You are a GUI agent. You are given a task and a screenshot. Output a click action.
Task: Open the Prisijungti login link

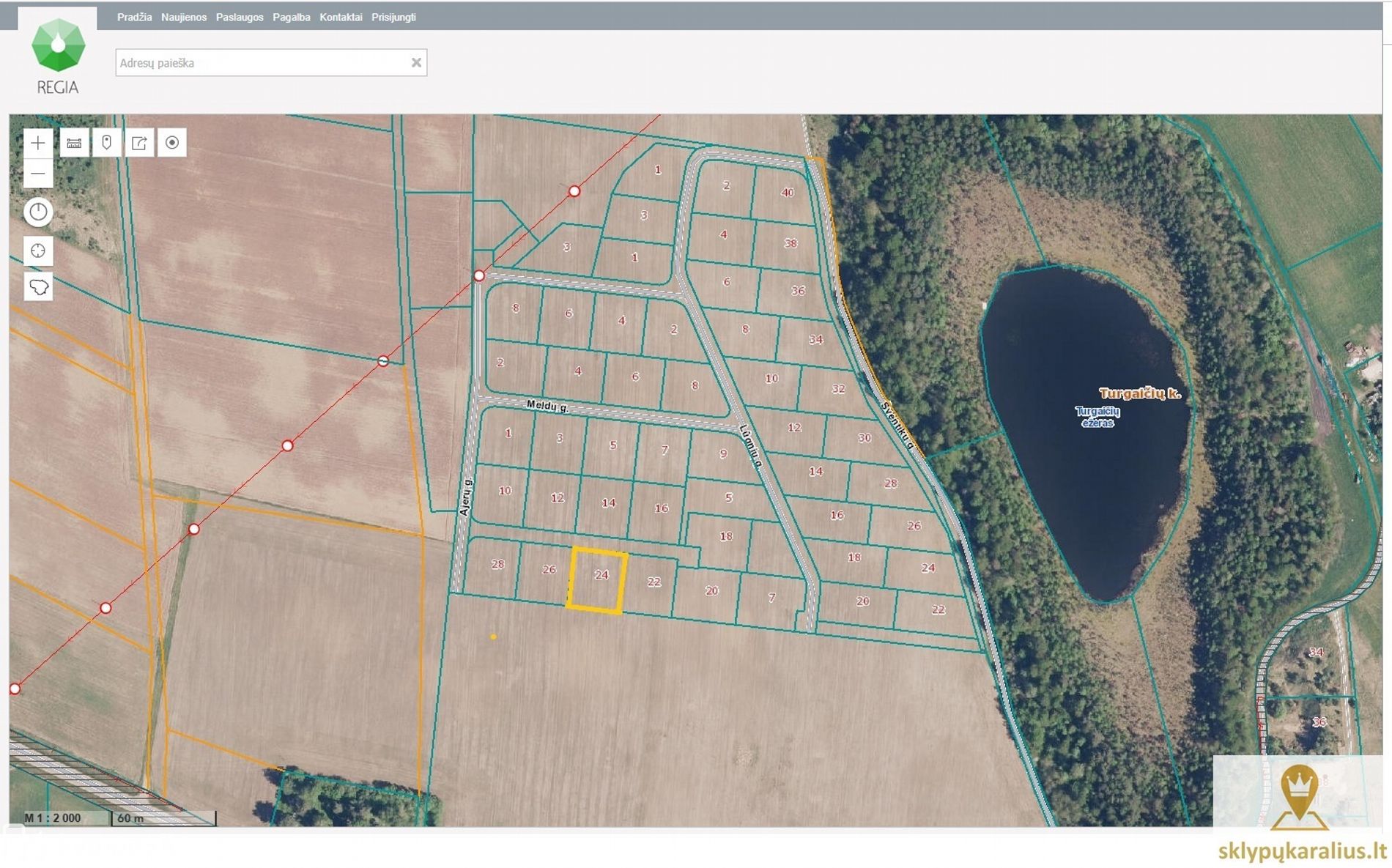pyautogui.click(x=393, y=17)
